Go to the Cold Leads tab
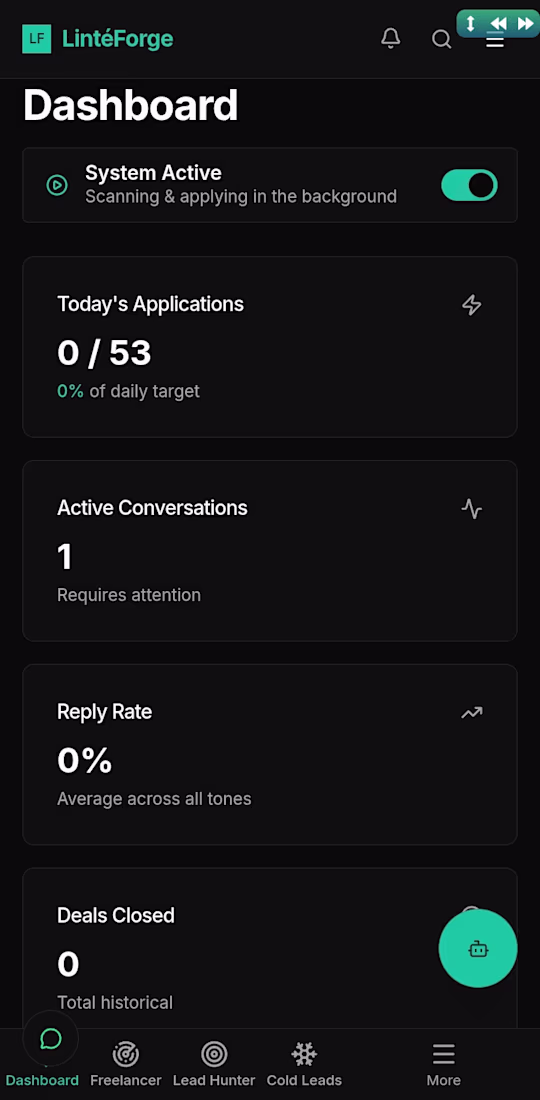 pyautogui.click(x=304, y=1065)
